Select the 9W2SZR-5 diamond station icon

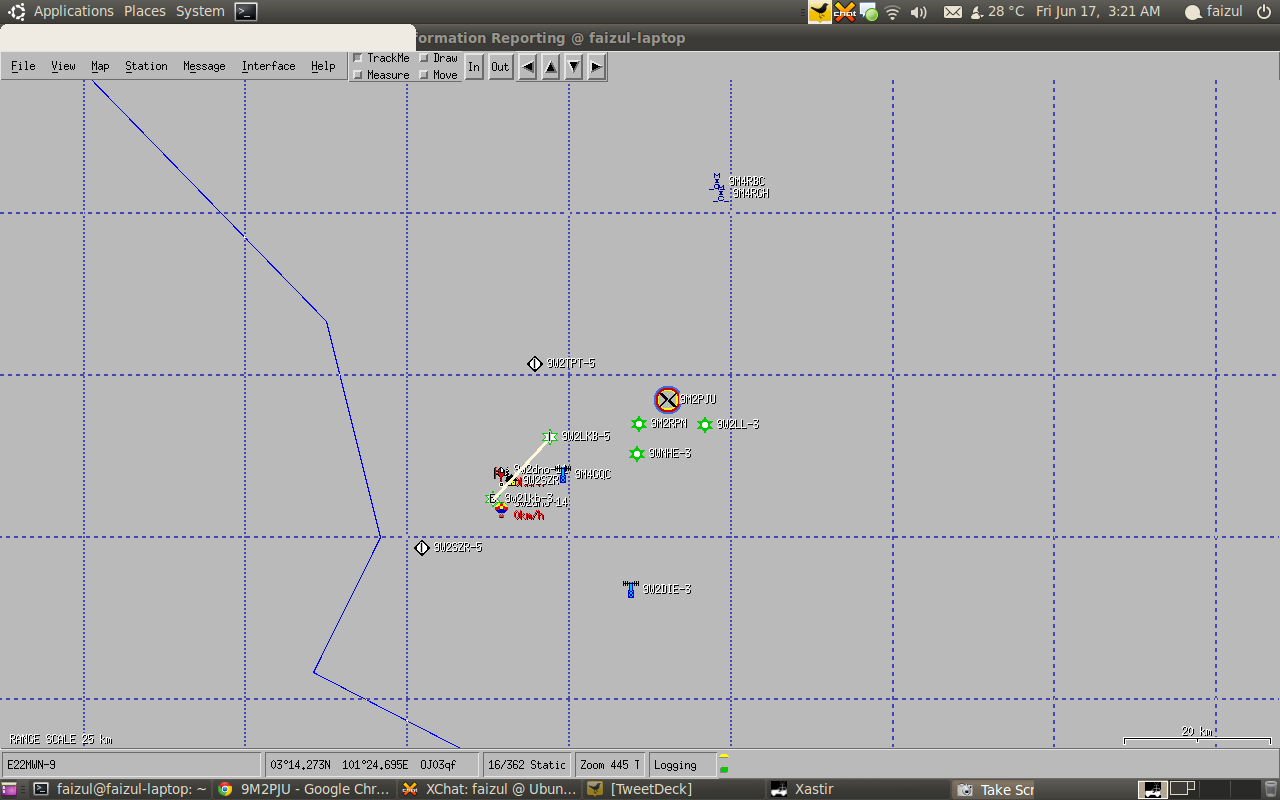pyautogui.click(x=422, y=548)
